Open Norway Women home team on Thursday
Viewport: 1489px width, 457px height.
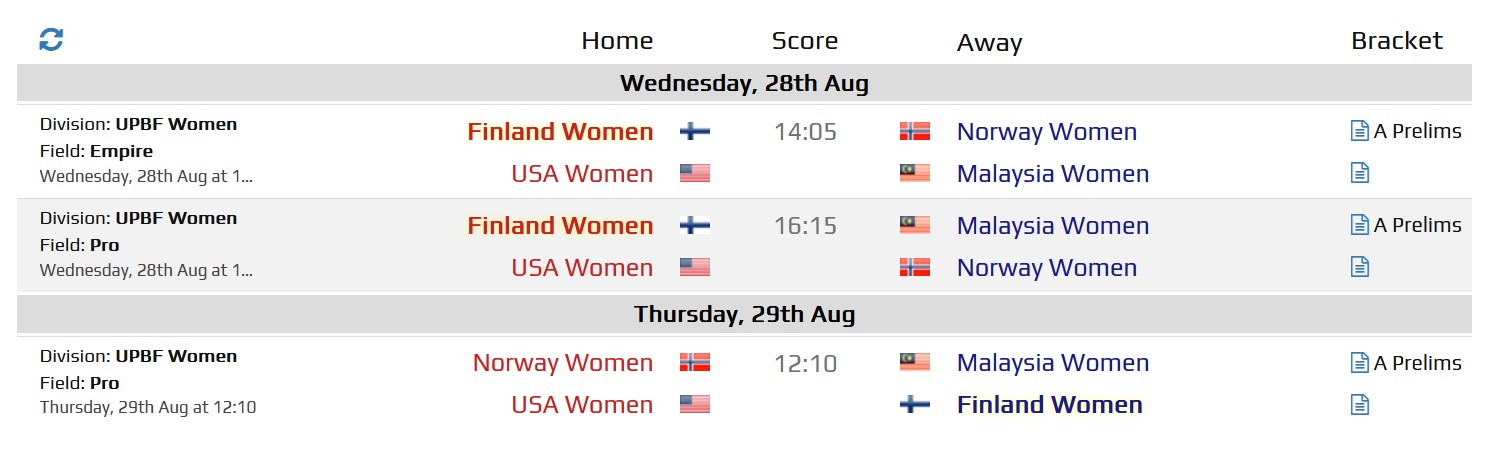tap(563, 362)
